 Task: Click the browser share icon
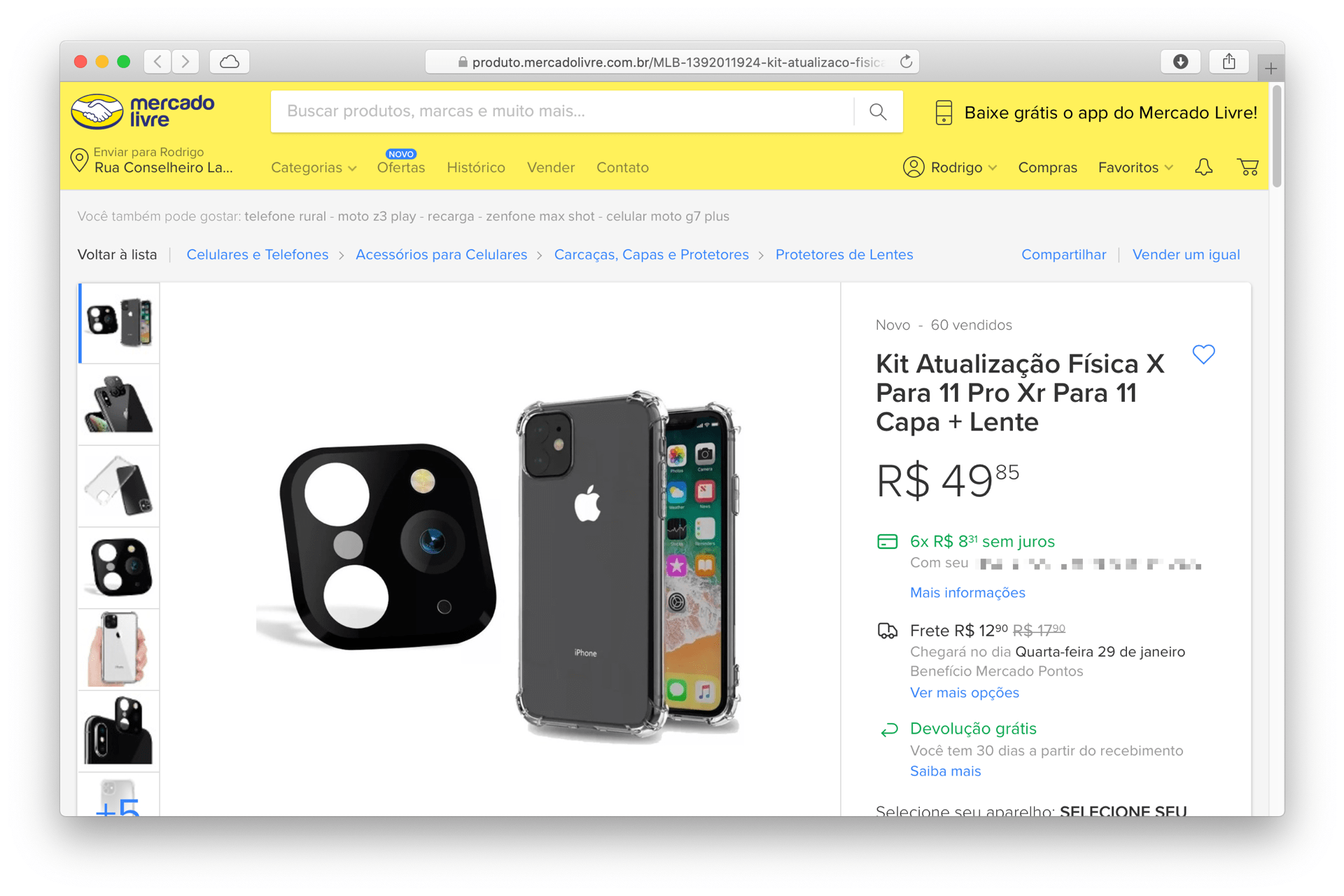tap(1229, 62)
